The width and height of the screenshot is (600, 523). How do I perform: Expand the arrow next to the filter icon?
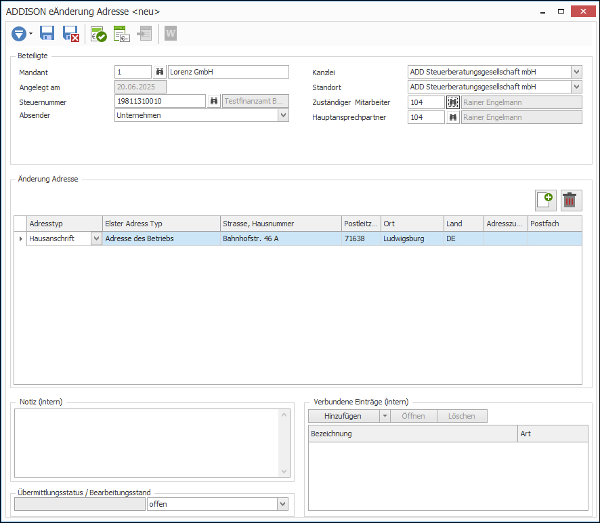31,34
